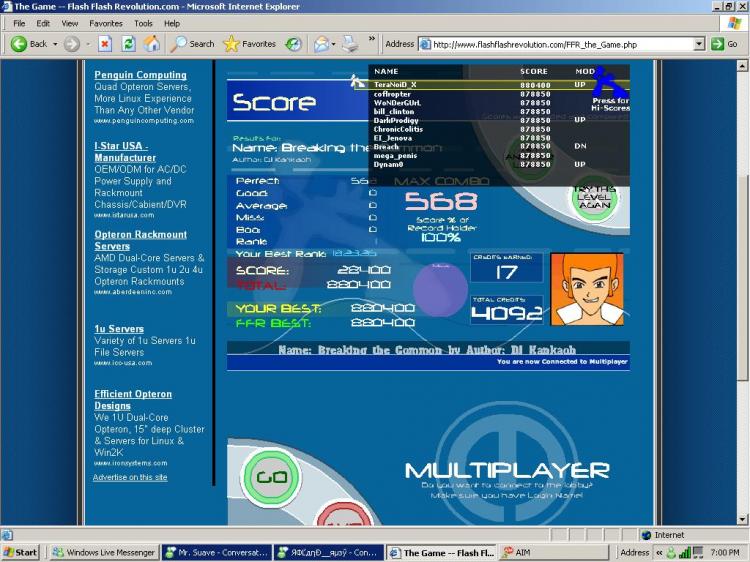Open the Edit menu
This screenshot has height=562, width=750.
(43, 23)
